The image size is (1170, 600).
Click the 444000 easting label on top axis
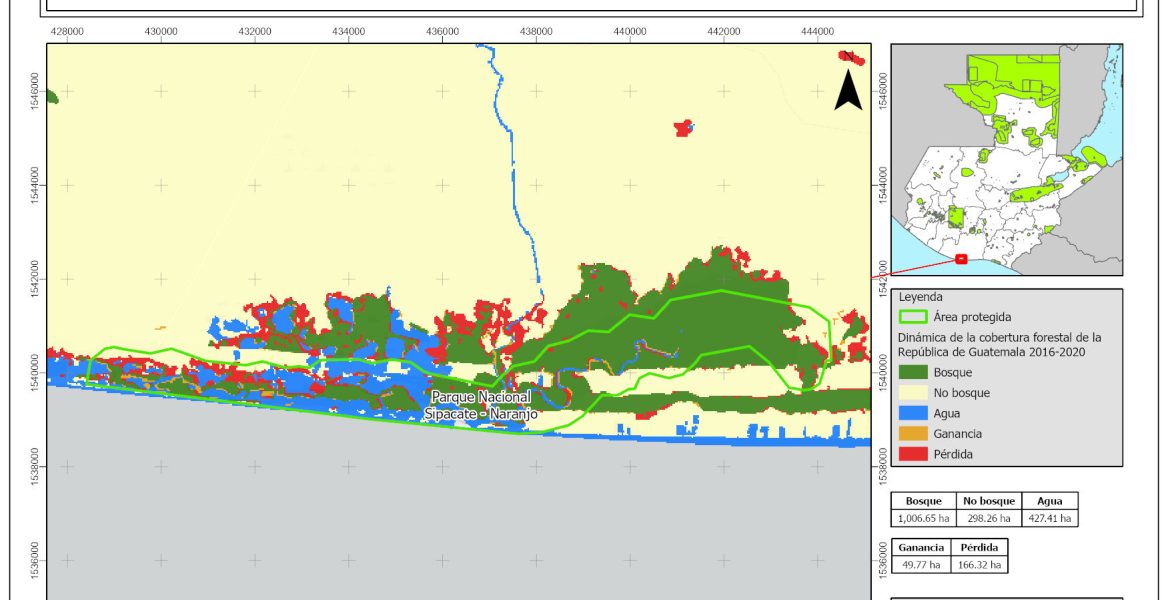click(x=818, y=31)
